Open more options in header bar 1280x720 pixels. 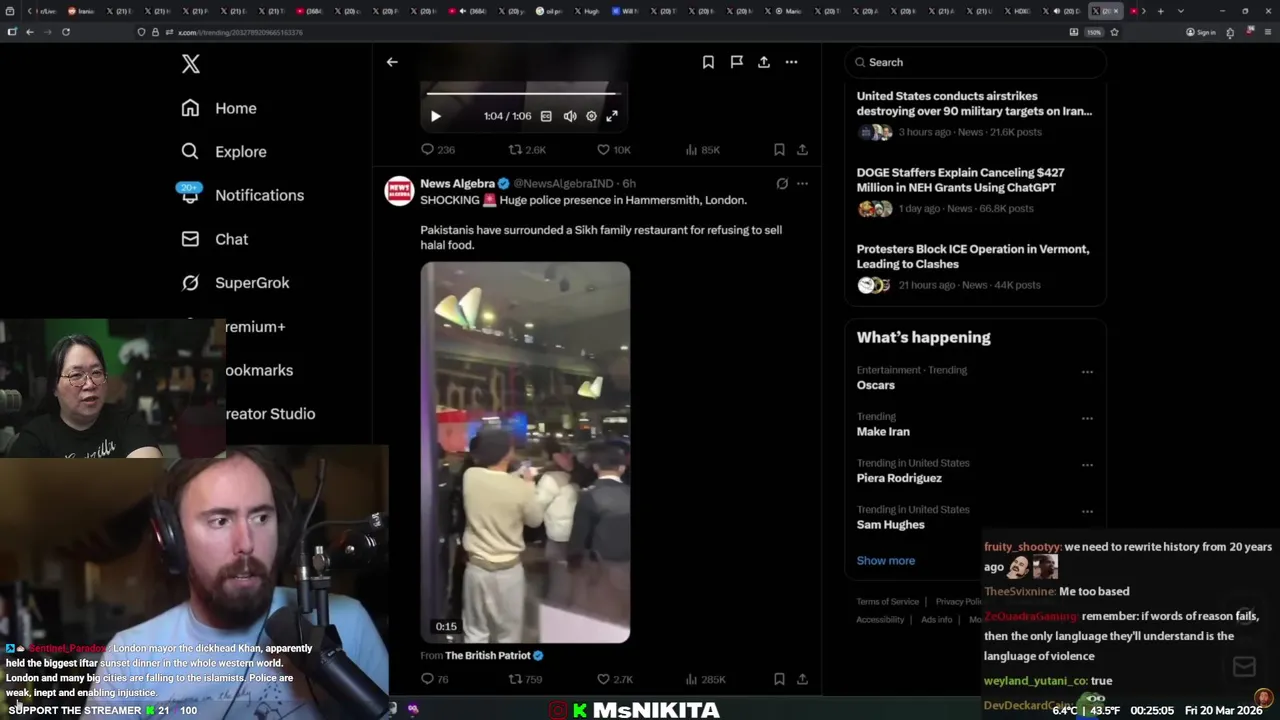coord(791,62)
